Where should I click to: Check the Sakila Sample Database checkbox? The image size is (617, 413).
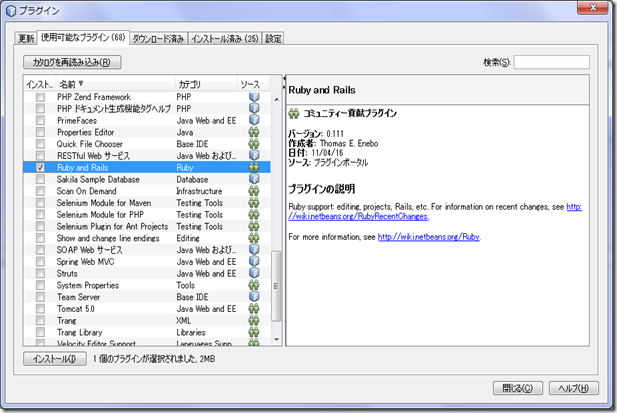[x=40, y=179]
